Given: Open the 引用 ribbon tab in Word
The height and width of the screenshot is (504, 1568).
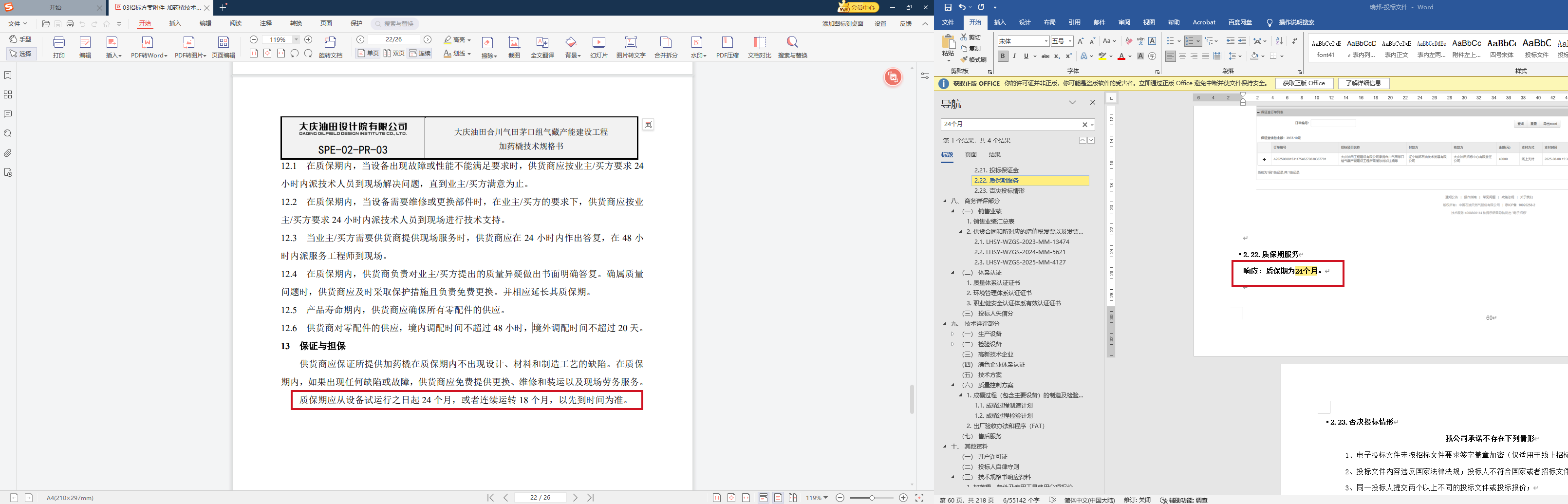Looking at the screenshot, I should click(x=1074, y=22).
